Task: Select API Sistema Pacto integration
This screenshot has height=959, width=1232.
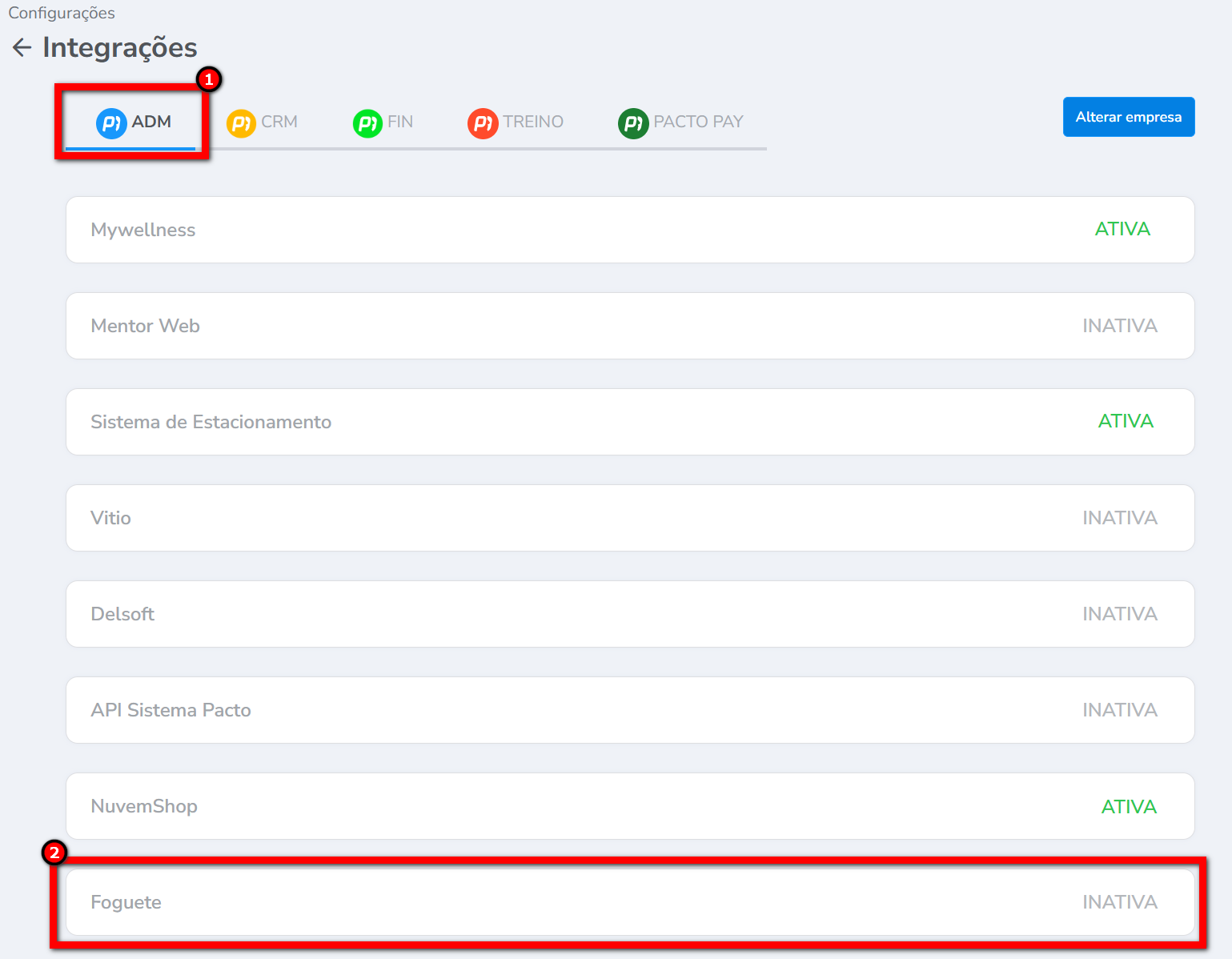Action: click(x=629, y=710)
